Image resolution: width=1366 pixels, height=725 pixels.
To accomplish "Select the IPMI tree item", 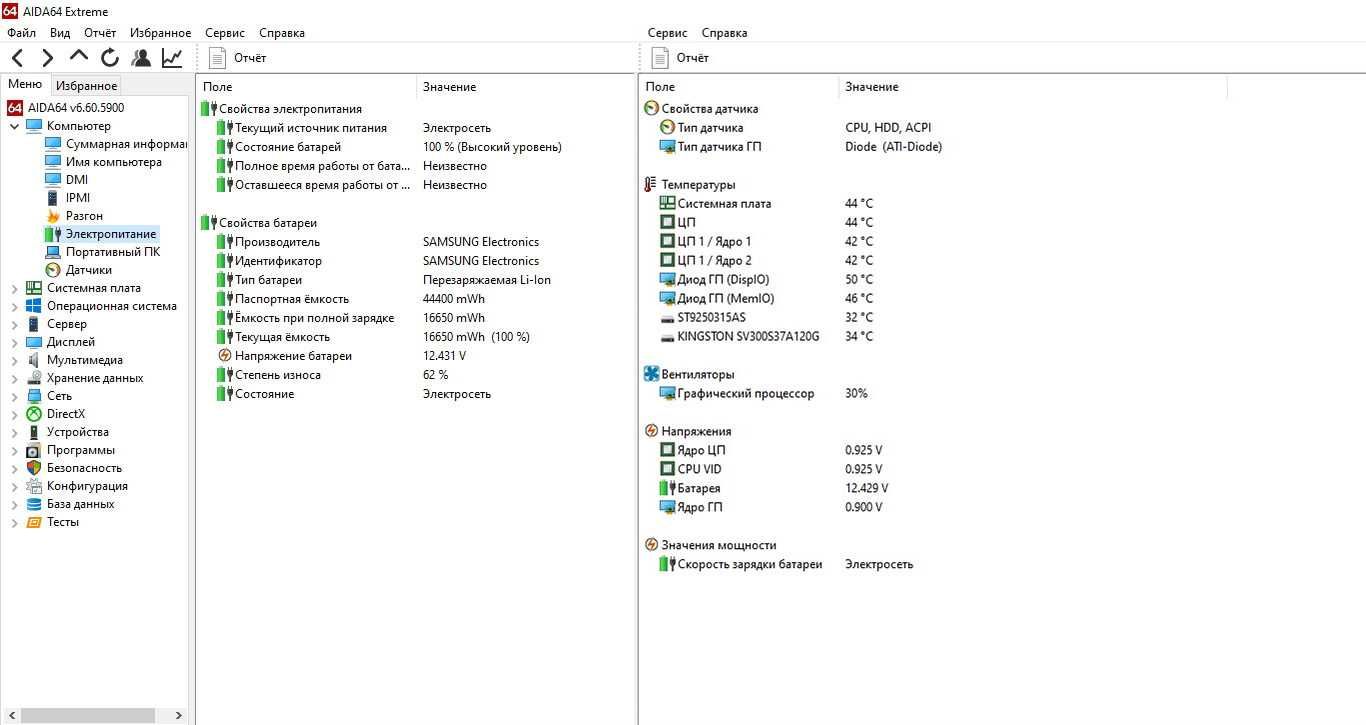I will (67, 198).
